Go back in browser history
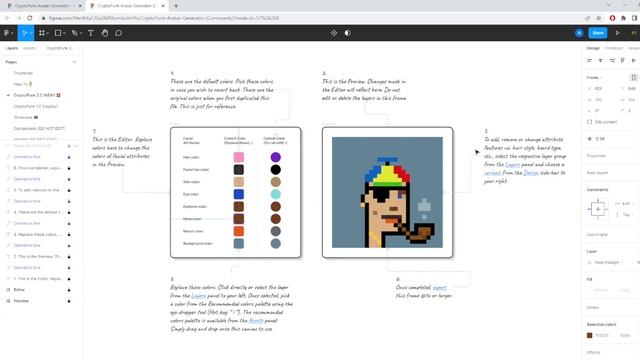The width and height of the screenshot is (640, 360). (7, 18)
